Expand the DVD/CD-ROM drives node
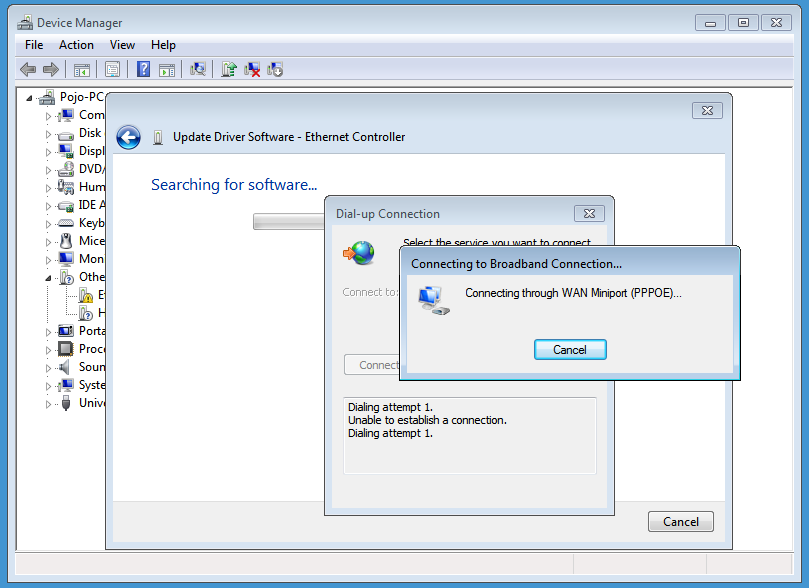 48,170
